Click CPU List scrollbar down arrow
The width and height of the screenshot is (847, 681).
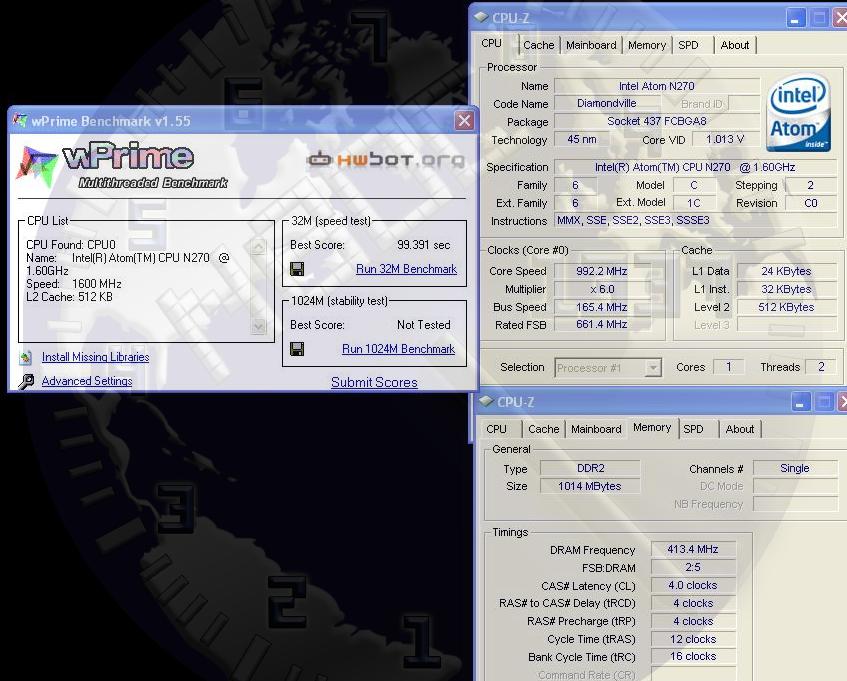259,326
